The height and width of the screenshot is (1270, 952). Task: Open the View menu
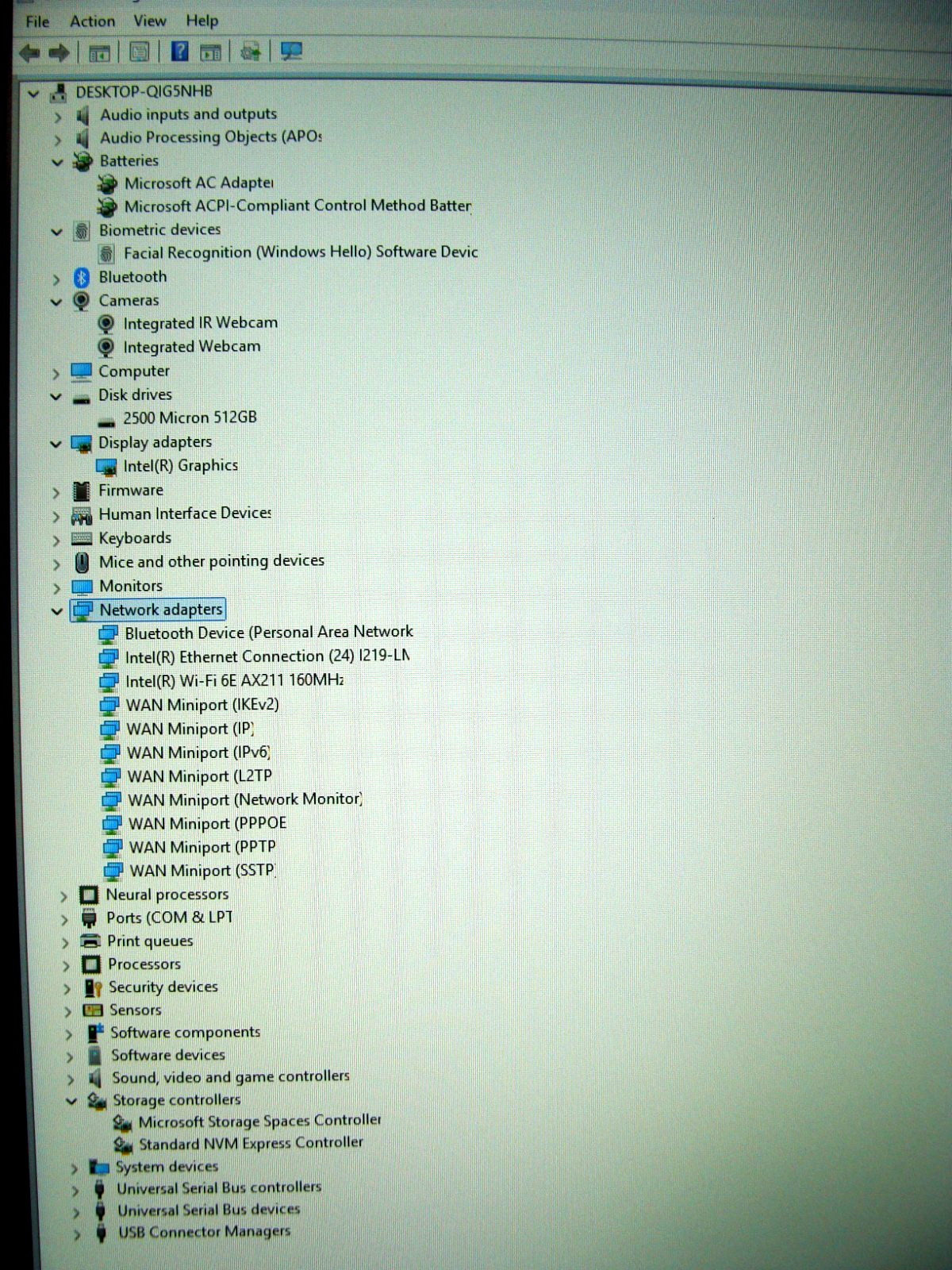(x=149, y=21)
